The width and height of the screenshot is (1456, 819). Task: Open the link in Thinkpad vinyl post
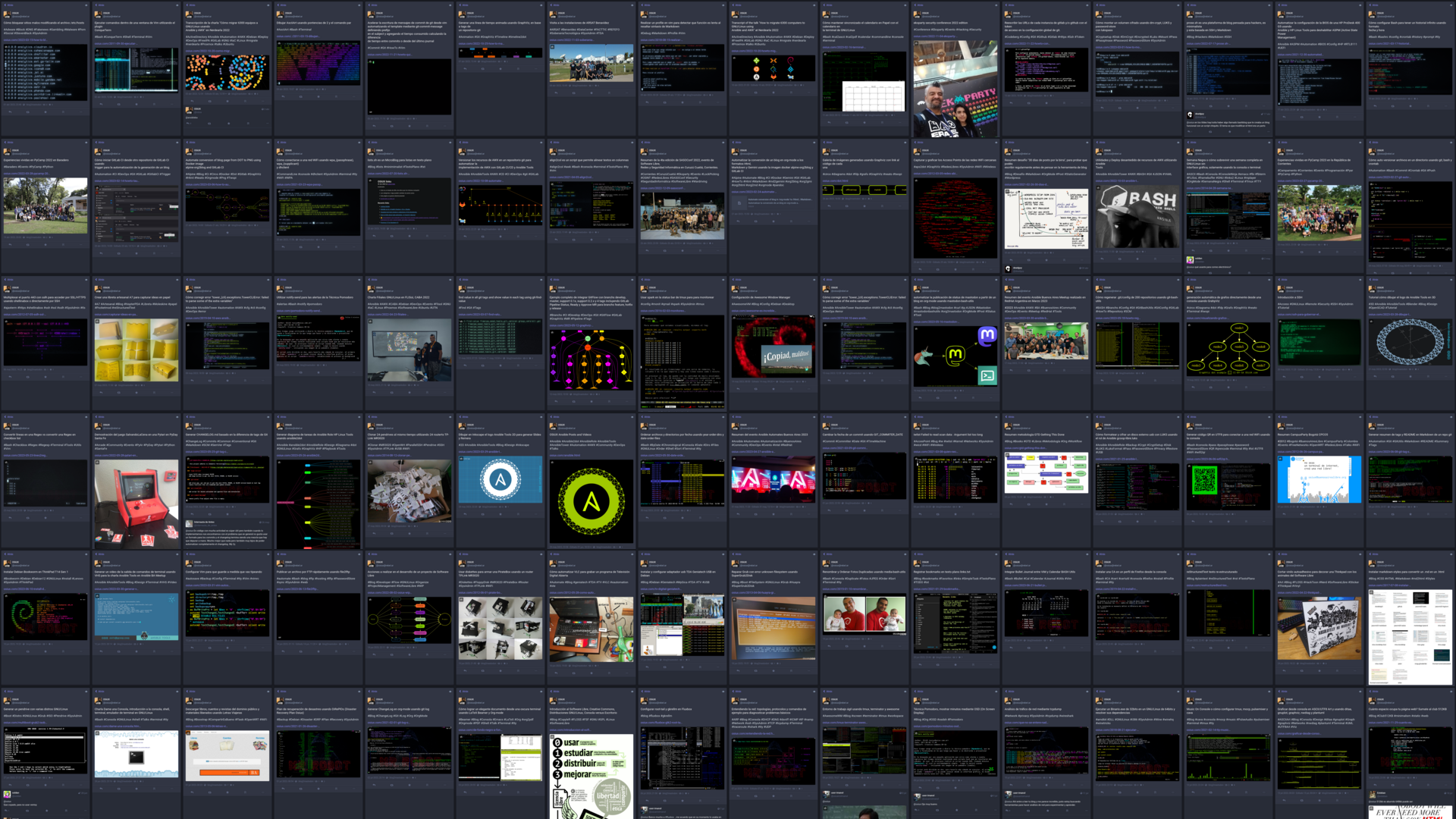(x=1299, y=592)
